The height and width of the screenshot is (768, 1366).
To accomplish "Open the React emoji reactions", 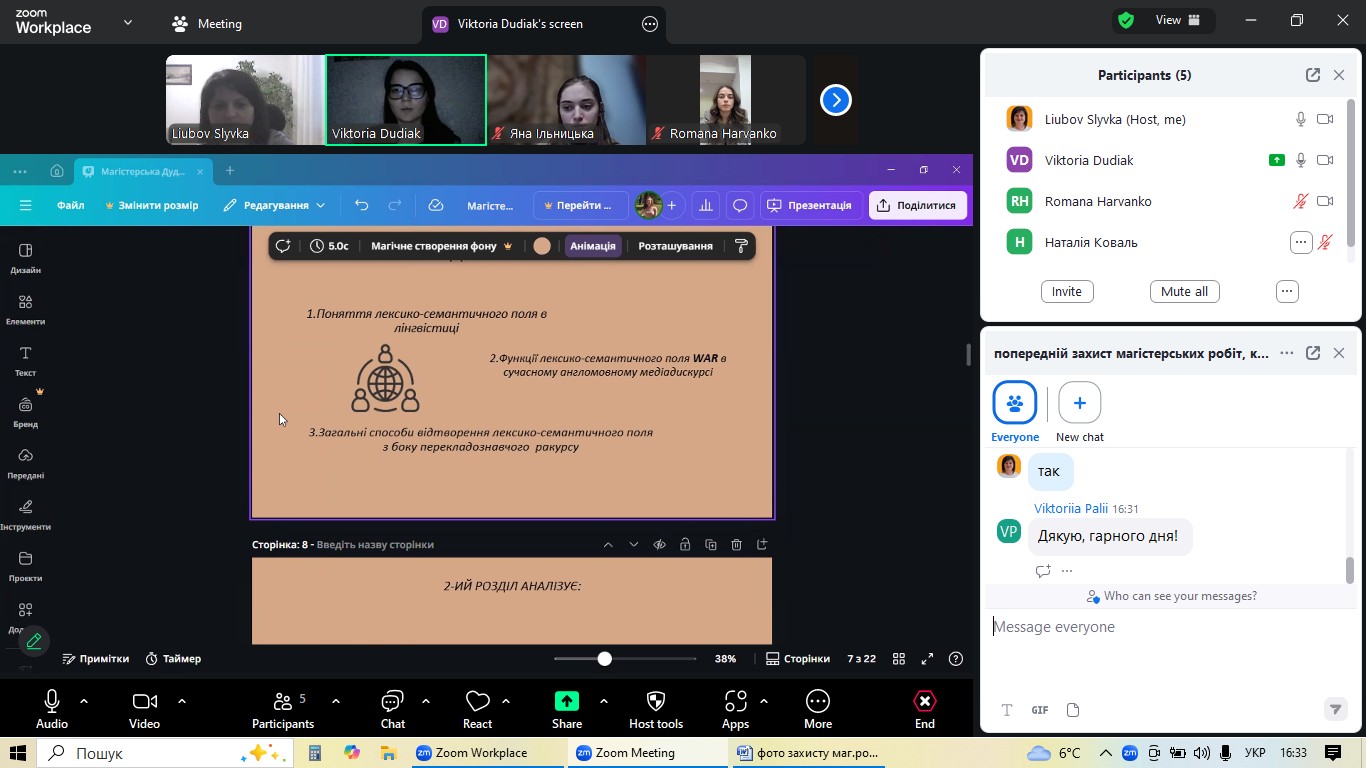I will pyautogui.click(x=477, y=702).
